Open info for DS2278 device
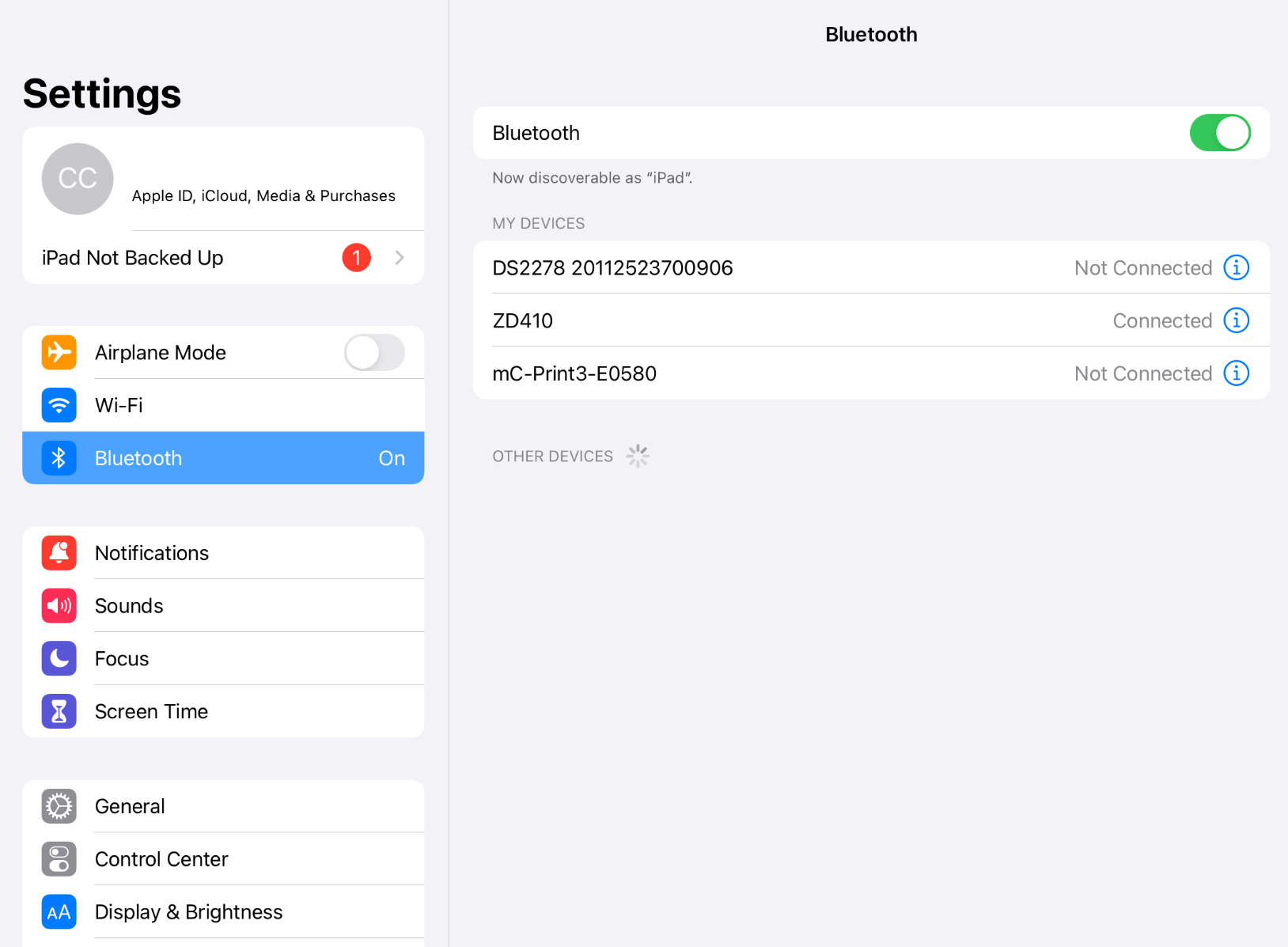This screenshot has width=1288, height=947. (x=1236, y=267)
